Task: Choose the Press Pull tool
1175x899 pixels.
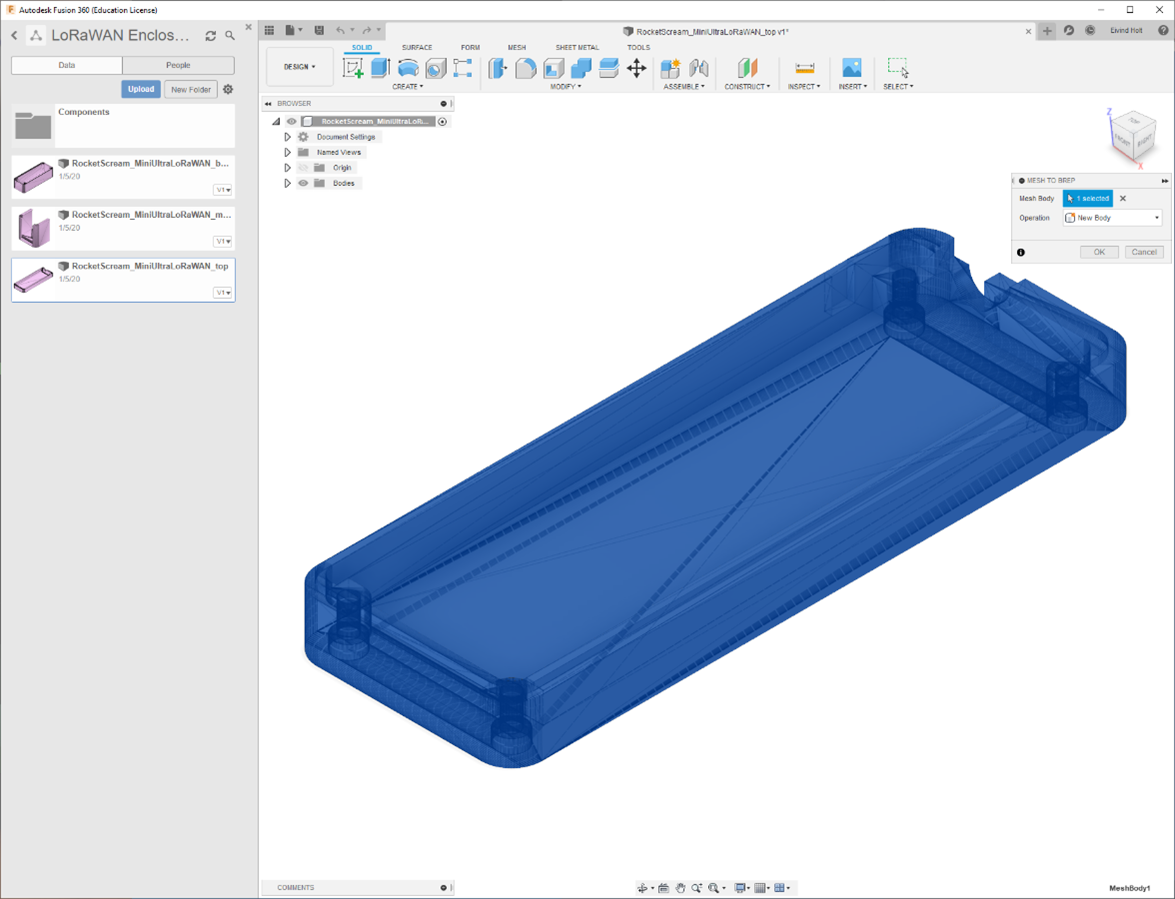Action: pos(498,68)
